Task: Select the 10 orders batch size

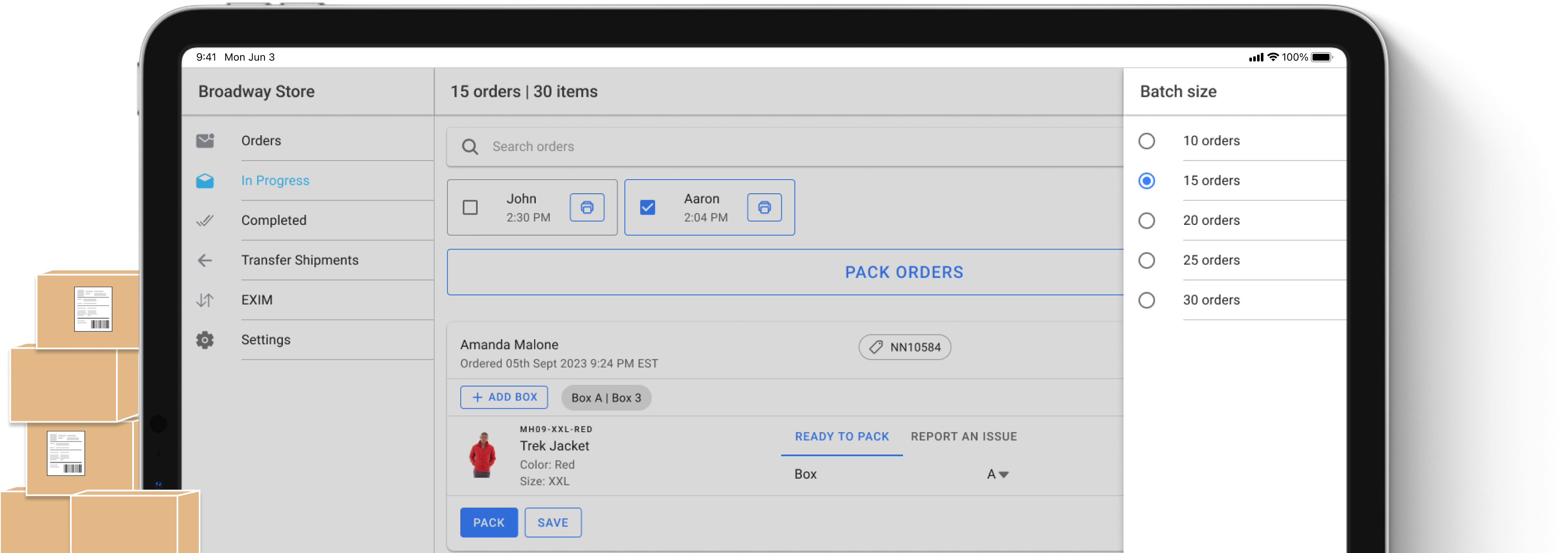Action: 1147,141
